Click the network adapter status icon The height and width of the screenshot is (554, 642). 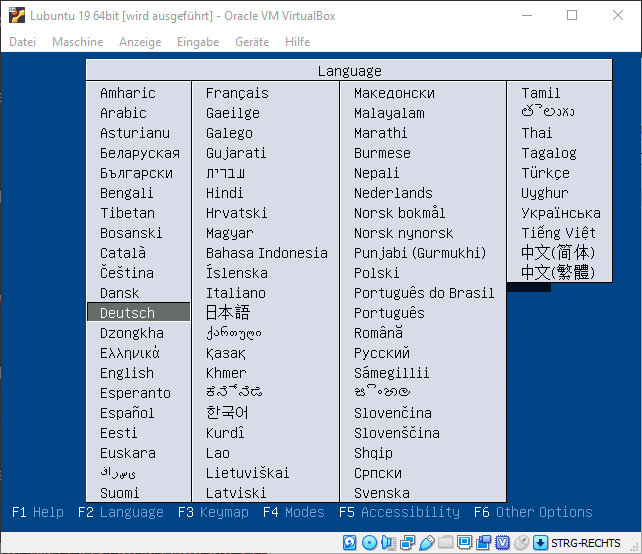click(407, 543)
